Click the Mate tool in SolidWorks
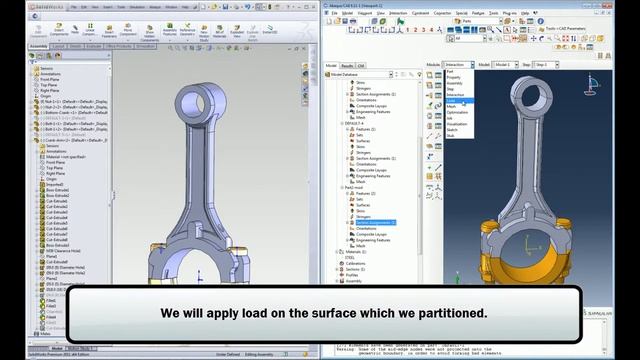 75,30
